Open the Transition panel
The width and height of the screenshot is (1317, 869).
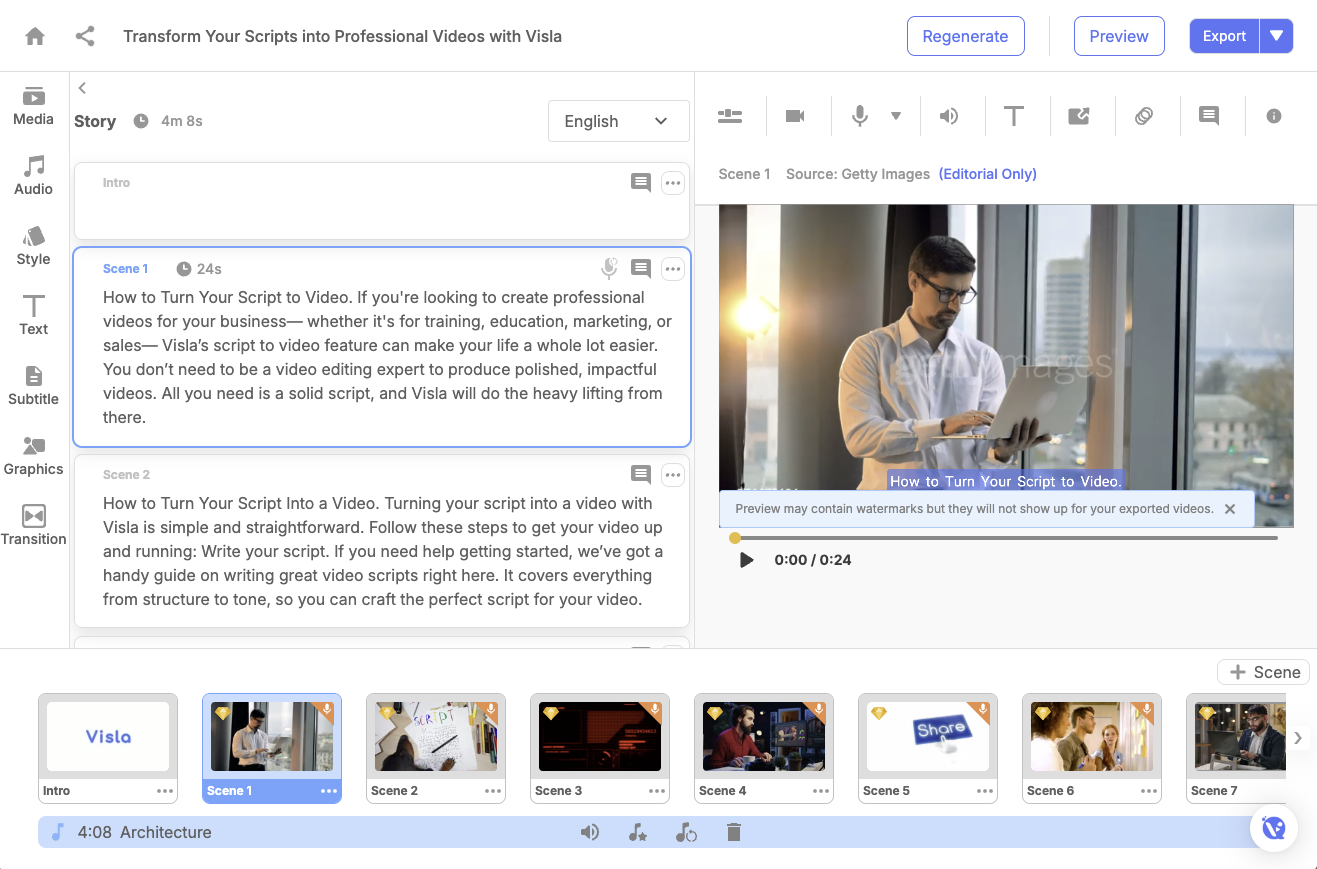pos(33,525)
